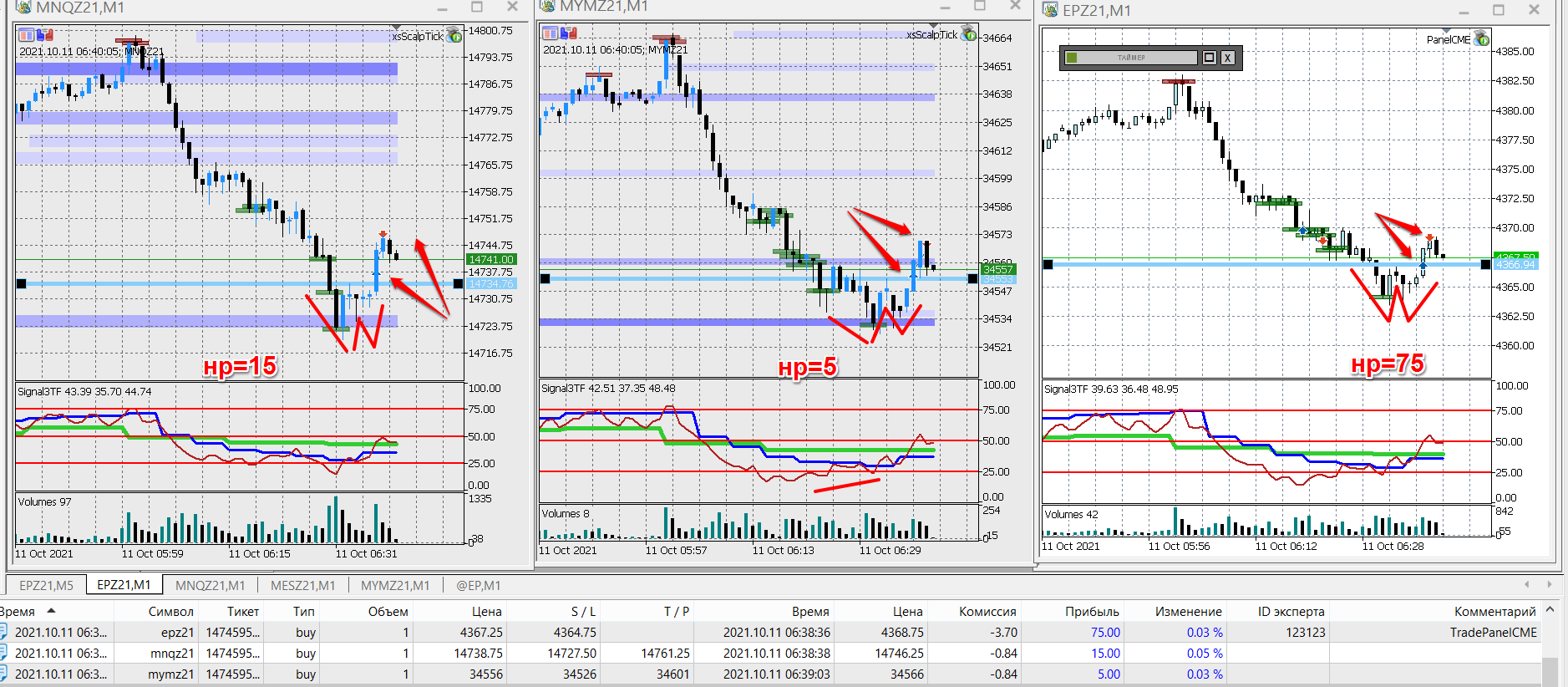Click the PanelCME expert icon in EPZ21 chart
This screenshot has width=1568, height=687.
tap(1481, 38)
